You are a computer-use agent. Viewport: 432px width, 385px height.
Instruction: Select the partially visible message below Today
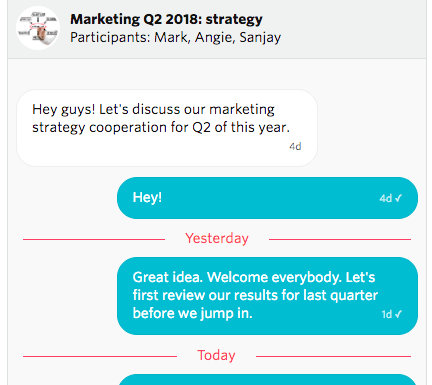tap(267, 380)
